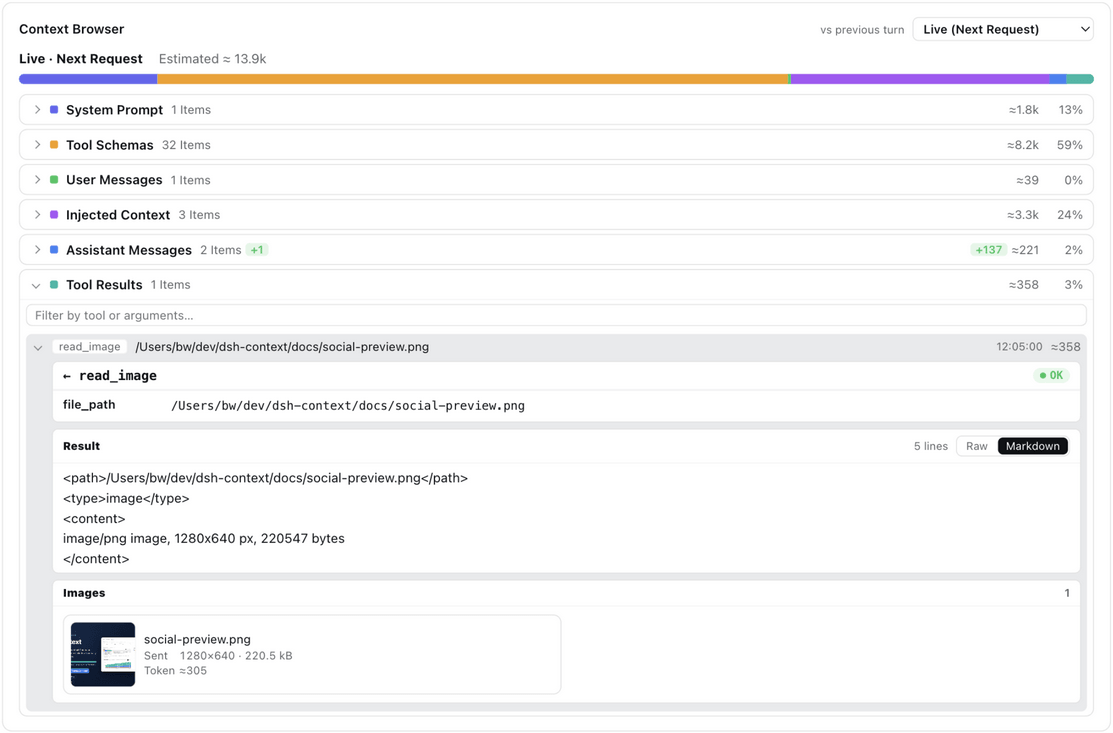Select Markdown result view
The image size is (1113, 733).
1032,446
